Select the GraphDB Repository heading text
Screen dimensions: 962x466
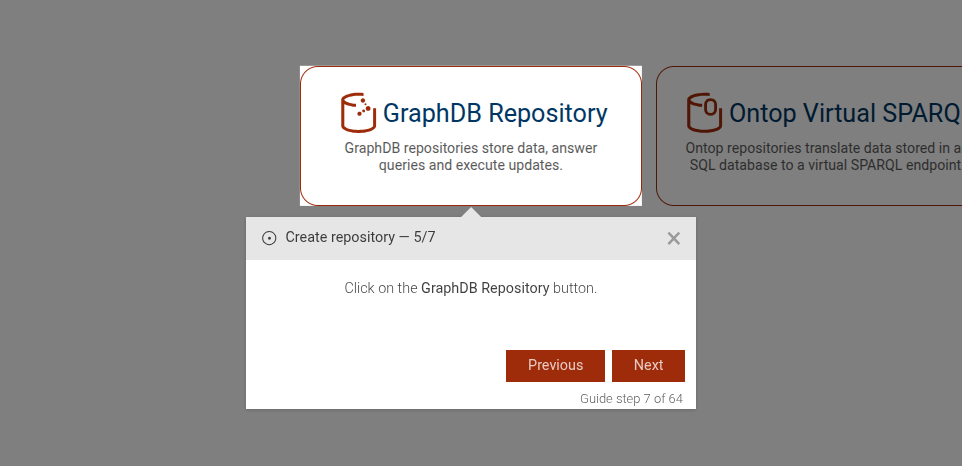(495, 113)
